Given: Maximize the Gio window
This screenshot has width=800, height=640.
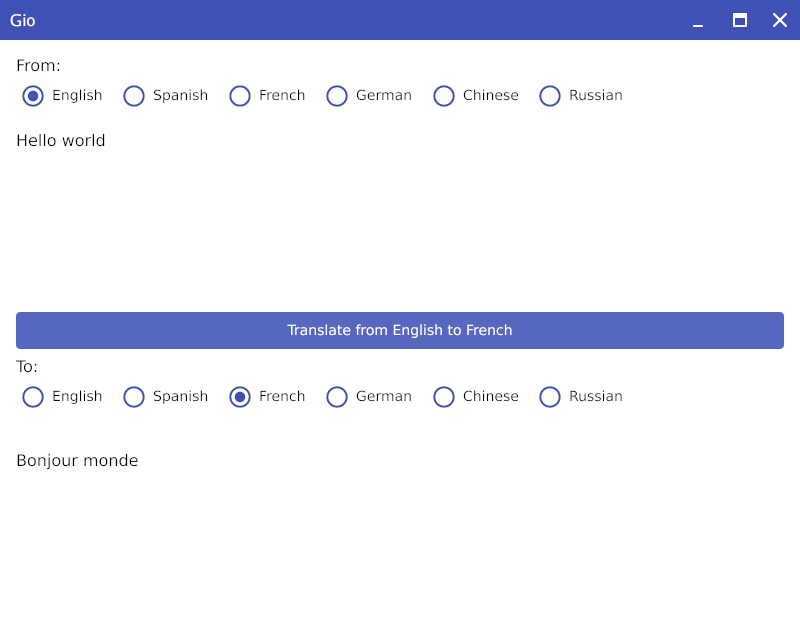Looking at the screenshot, I should (x=740, y=20).
